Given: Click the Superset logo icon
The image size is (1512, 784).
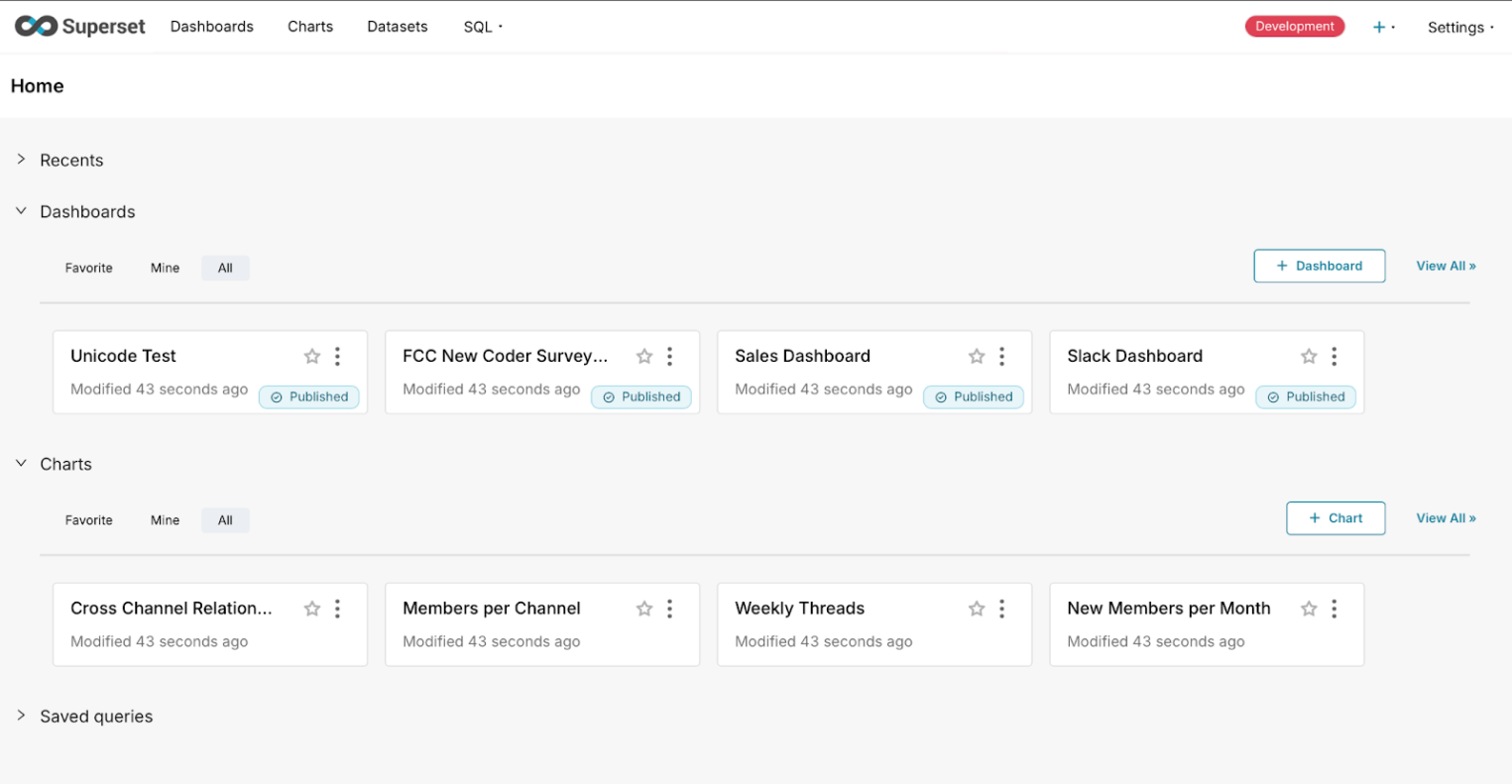Looking at the screenshot, I should click(36, 27).
